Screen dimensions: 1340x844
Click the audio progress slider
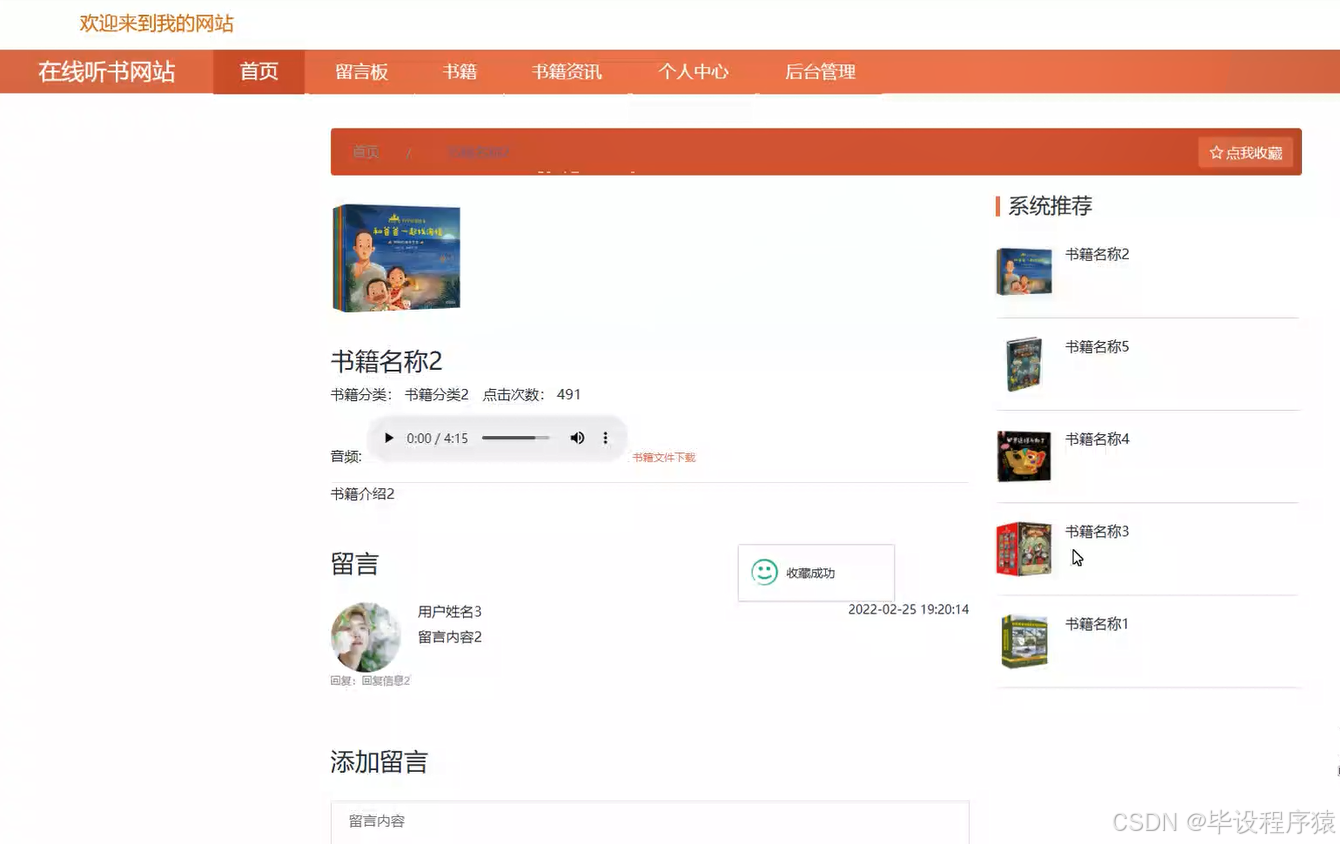[x=515, y=438]
